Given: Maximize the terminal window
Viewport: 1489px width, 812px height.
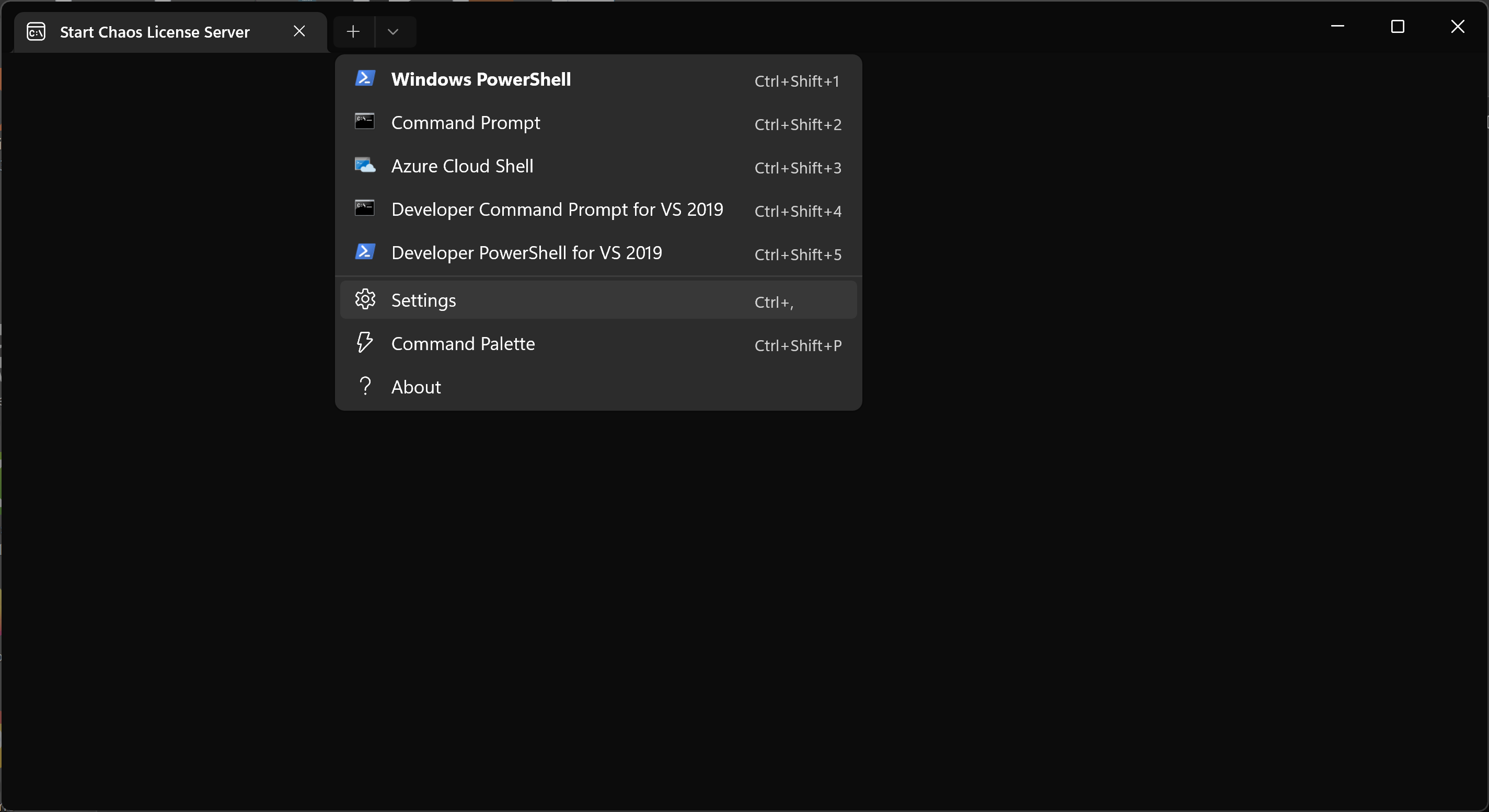Looking at the screenshot, I should [1397, 26].
